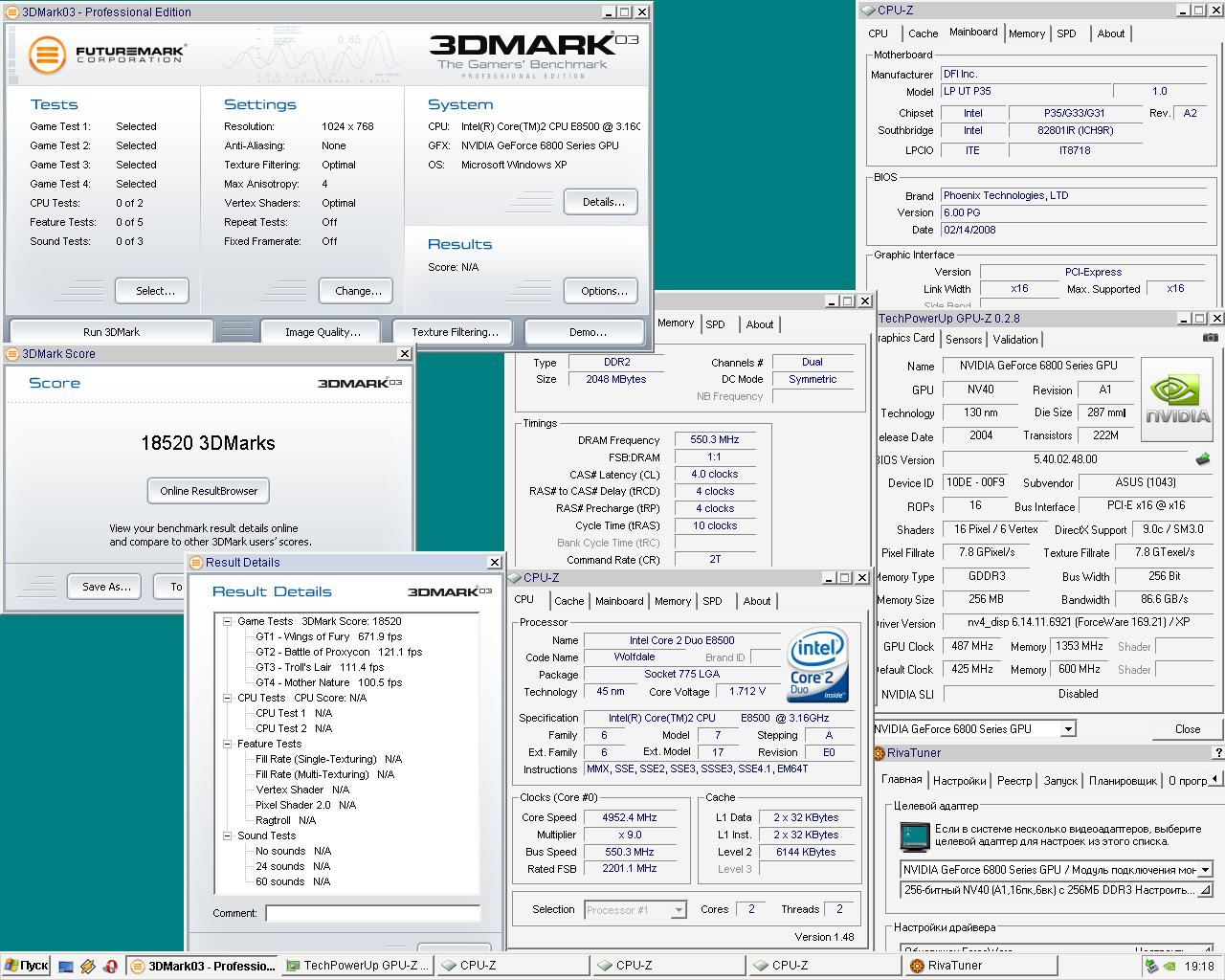
Task: Click the 18520 3DMarks score text
Action: [x=208, y=443]
